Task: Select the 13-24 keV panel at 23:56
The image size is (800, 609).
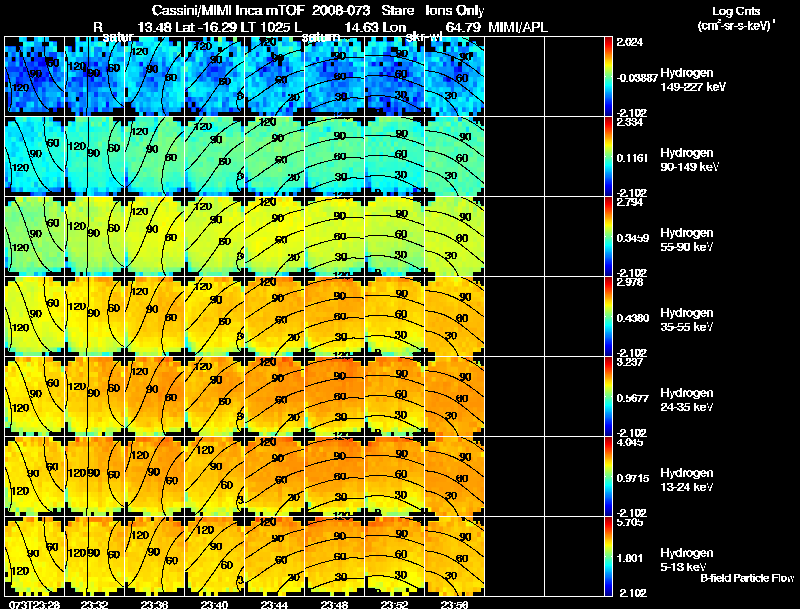Action: [455, 476]
